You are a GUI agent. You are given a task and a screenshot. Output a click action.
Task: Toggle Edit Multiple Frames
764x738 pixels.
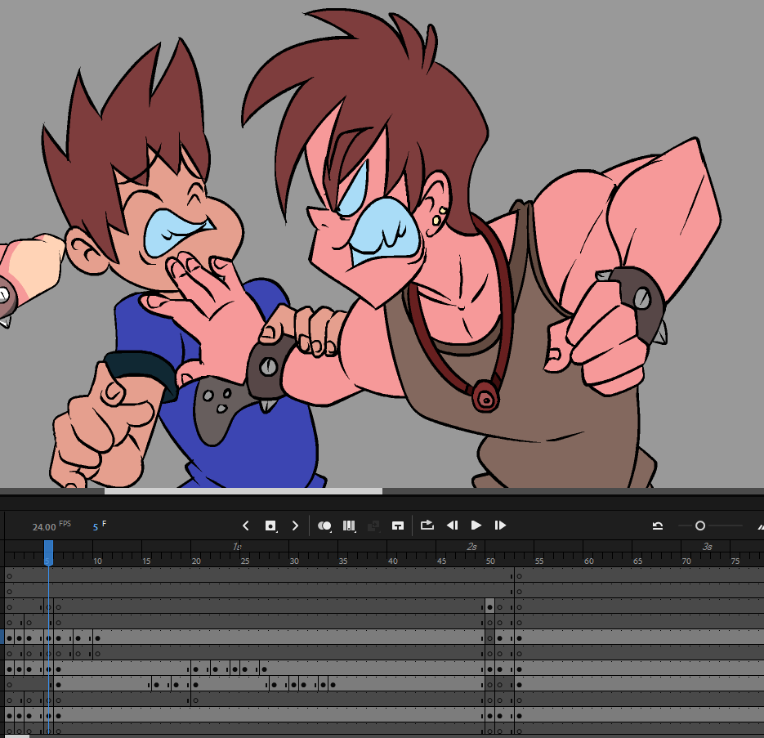349,526
